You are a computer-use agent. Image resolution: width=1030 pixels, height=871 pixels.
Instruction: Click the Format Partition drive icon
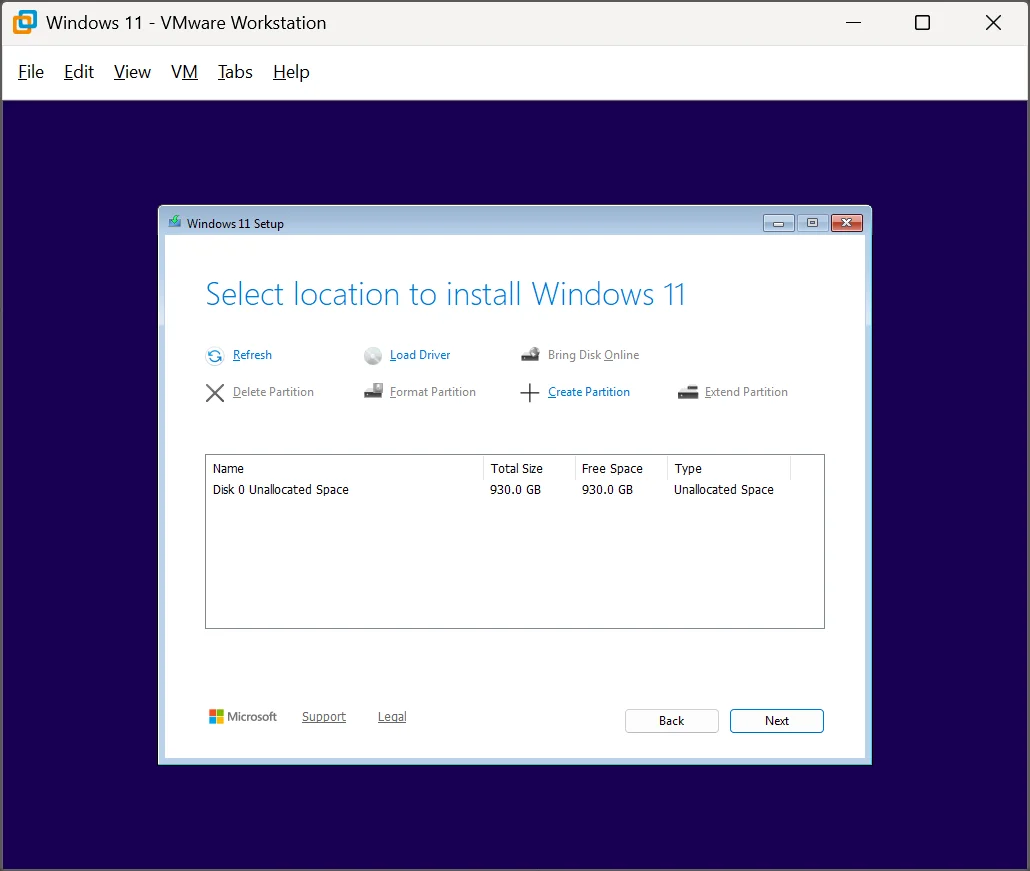373,391
